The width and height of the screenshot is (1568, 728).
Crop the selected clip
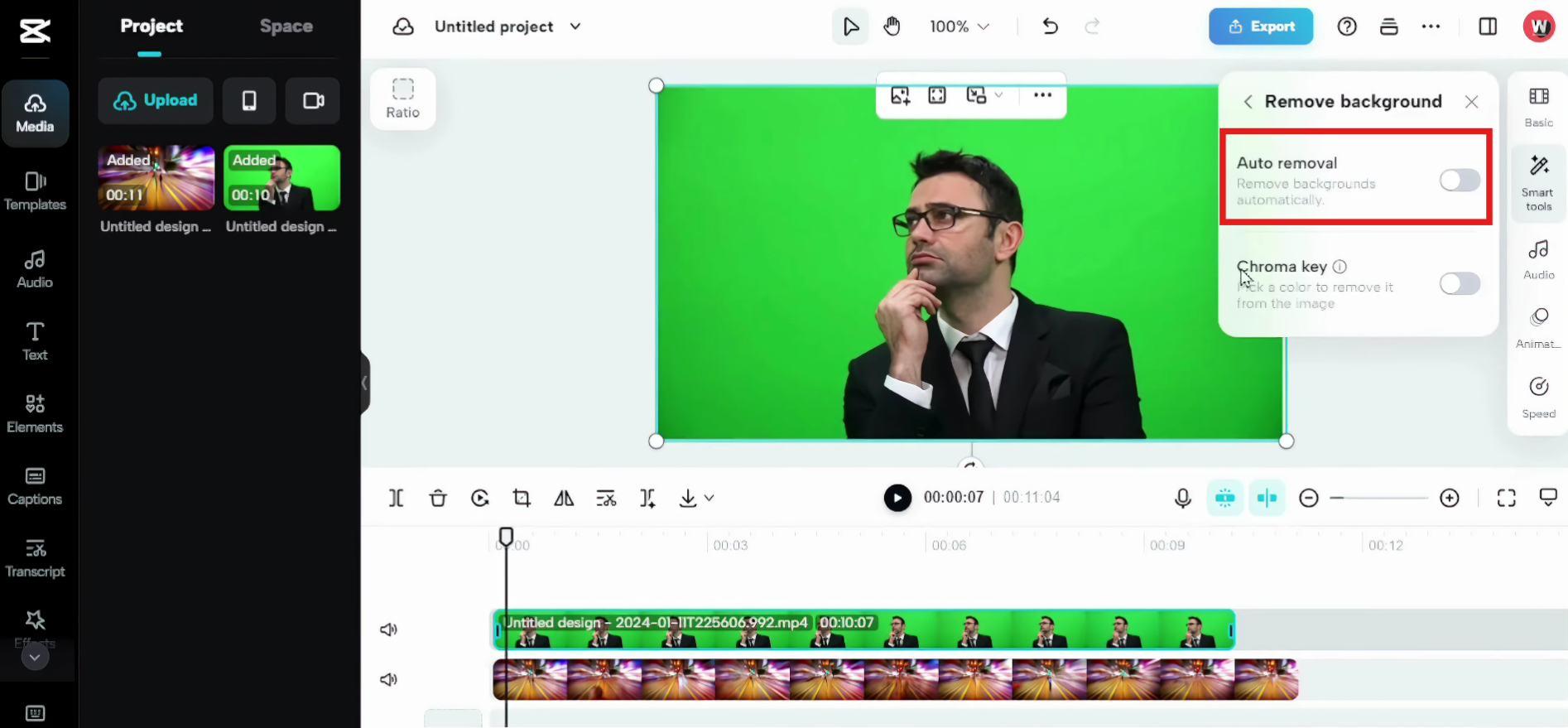(522, 498)
